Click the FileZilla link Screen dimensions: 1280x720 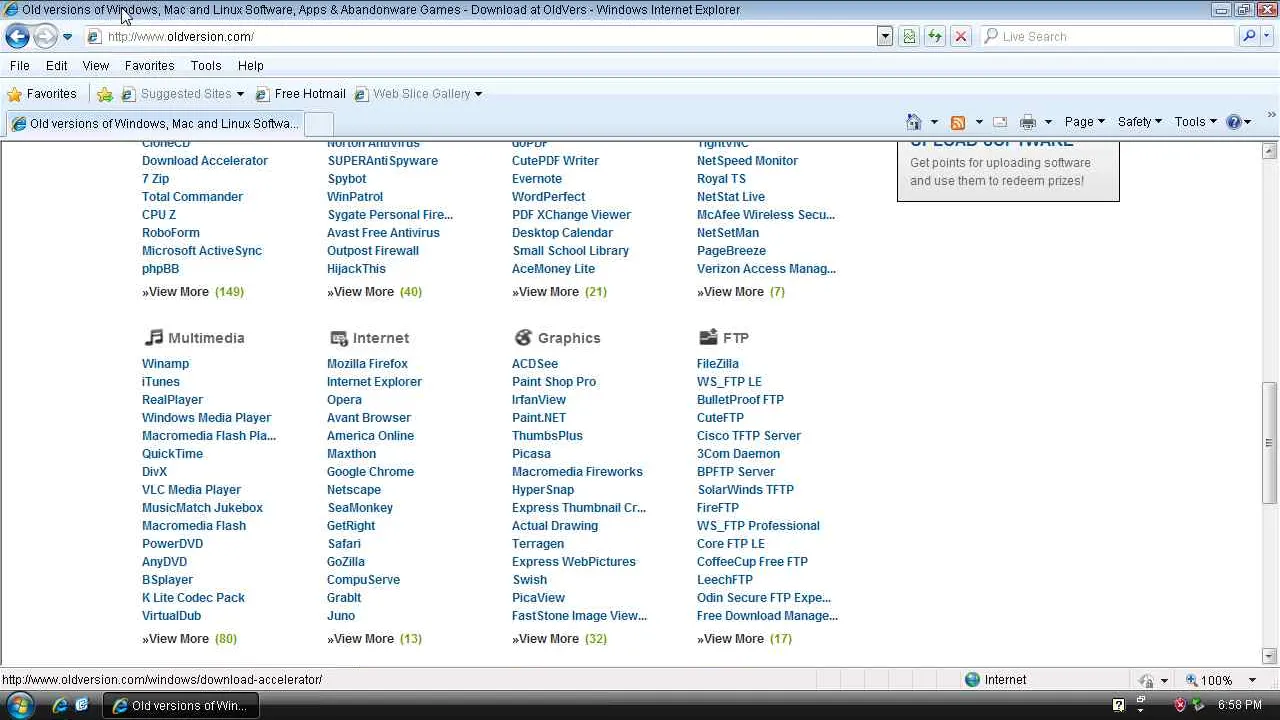tap(718, 364)
